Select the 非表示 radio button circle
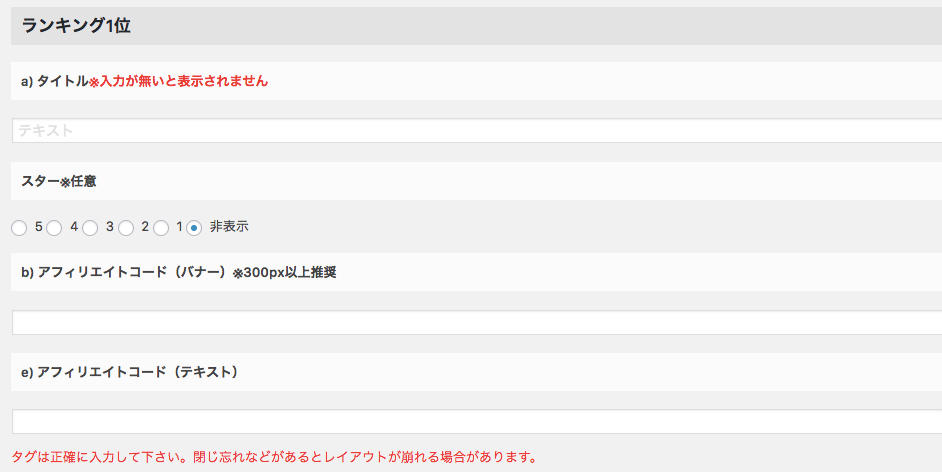 coord(194,228)
